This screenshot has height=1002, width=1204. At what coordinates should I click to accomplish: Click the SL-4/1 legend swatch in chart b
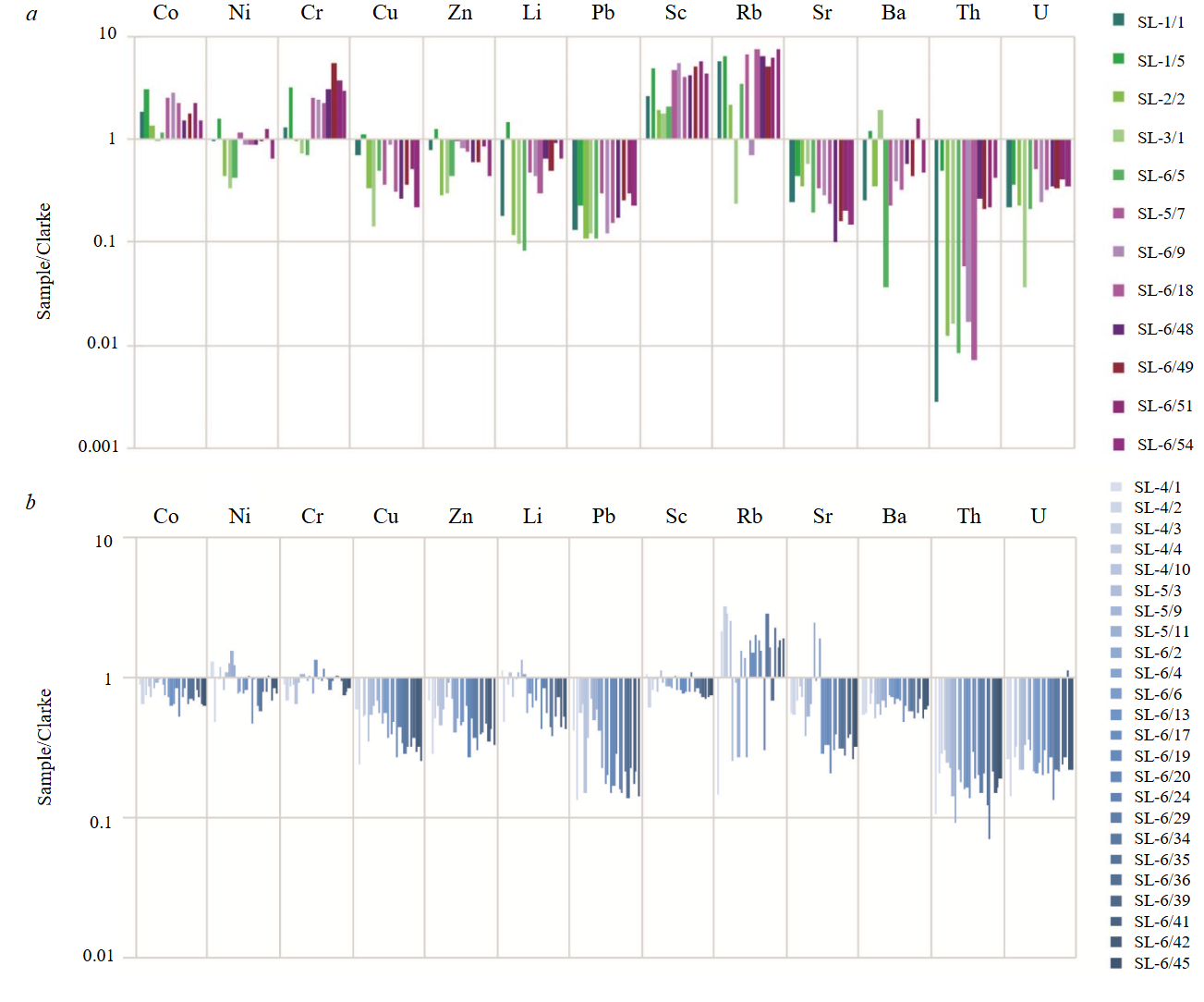[1116, 487]
